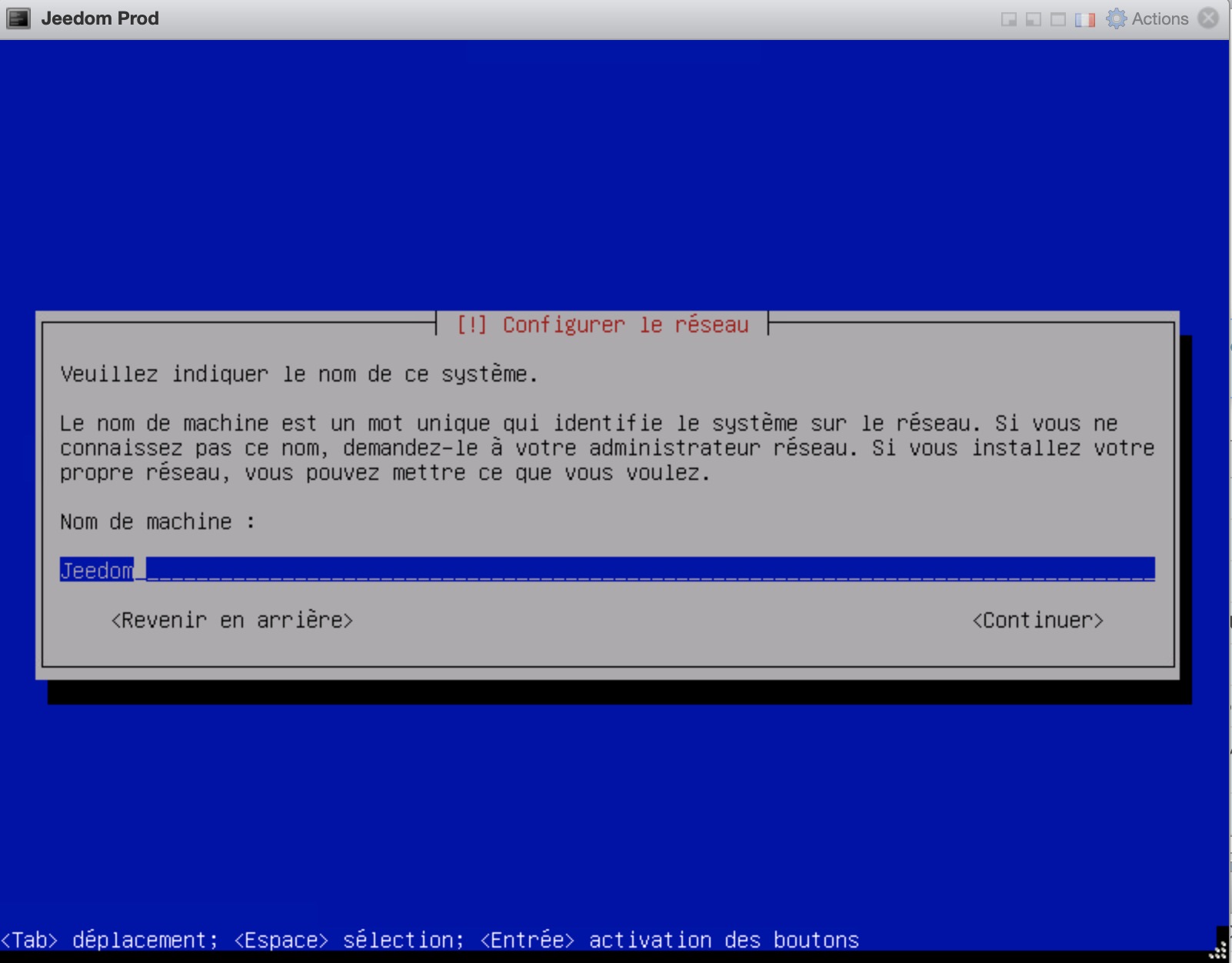Open the Actions dropdown menu
Image resolution: width=1232 pixels, height=963 pixels.
1159,18
